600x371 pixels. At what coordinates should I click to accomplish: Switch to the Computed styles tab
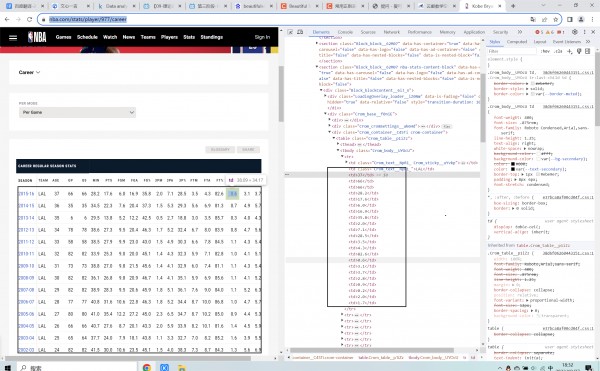[517, 41]
